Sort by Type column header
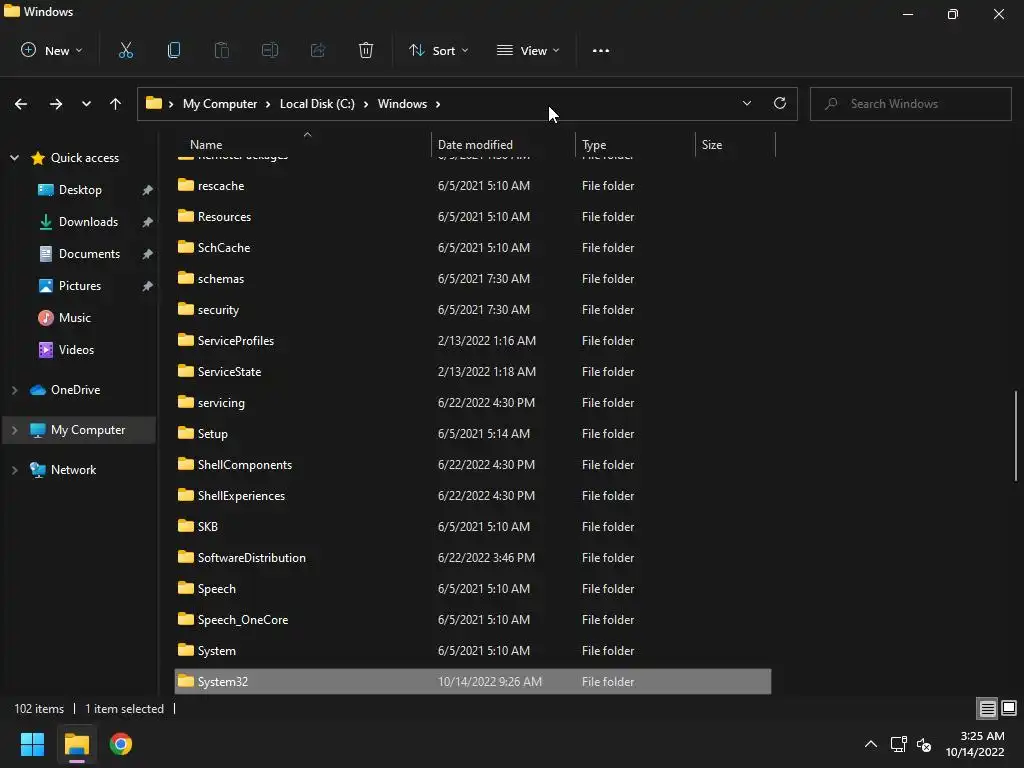1024x768 pixels. [x=594, y=145]
